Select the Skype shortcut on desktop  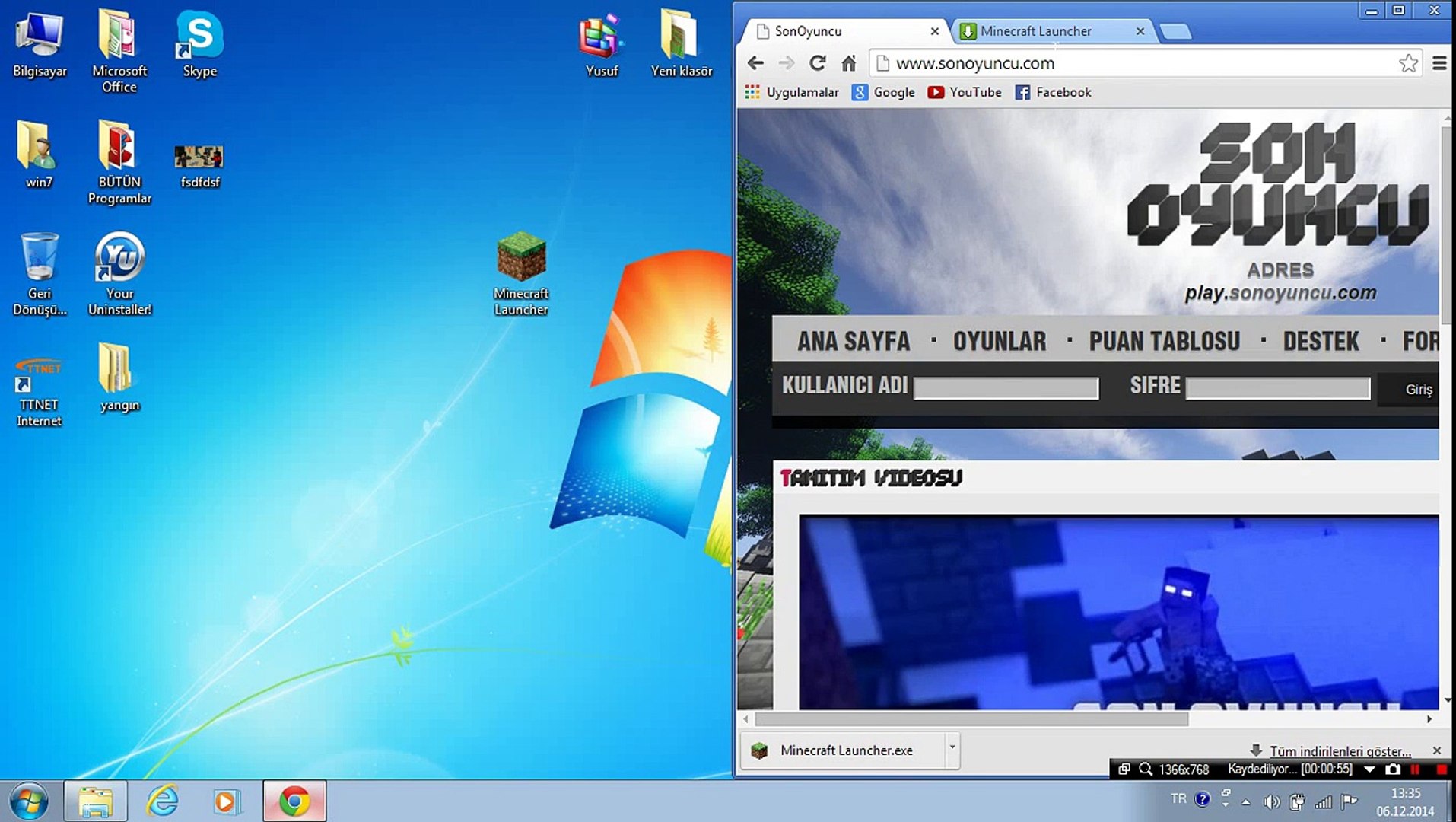click(200, 44)
